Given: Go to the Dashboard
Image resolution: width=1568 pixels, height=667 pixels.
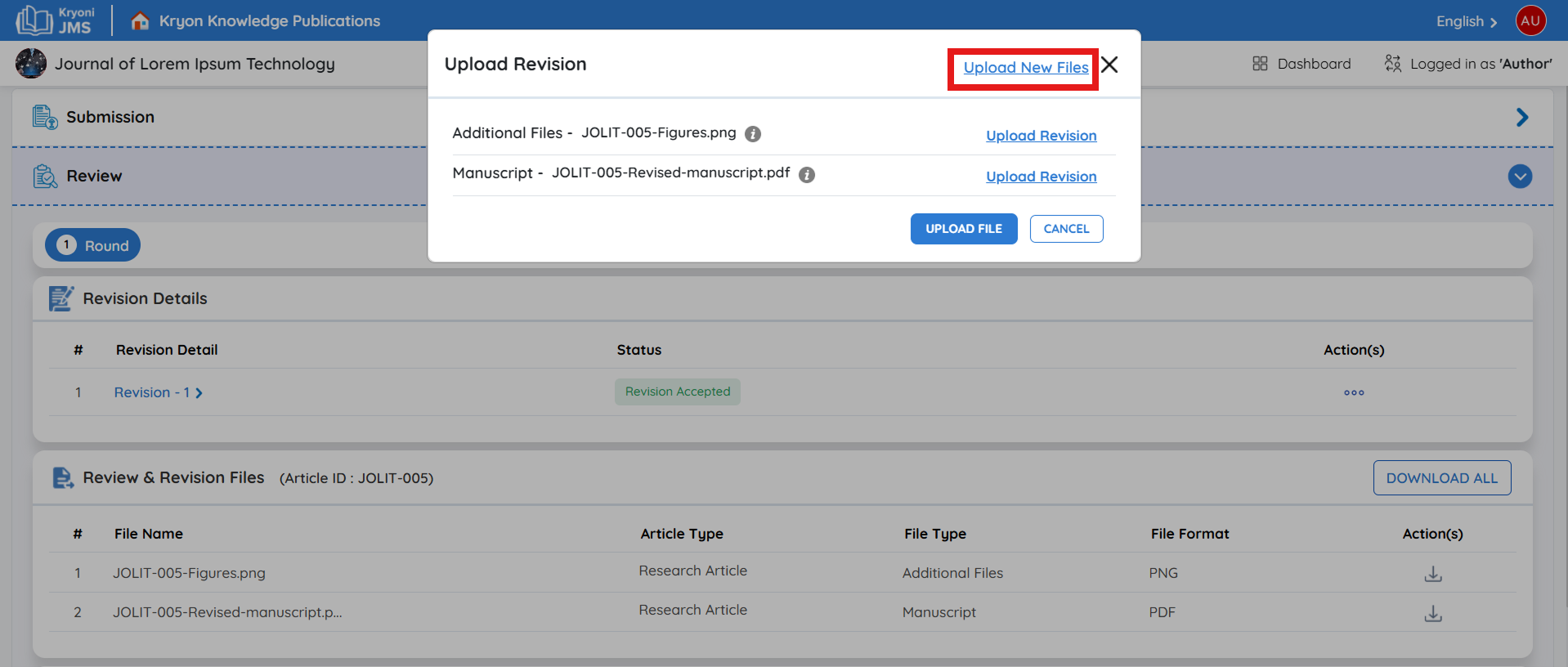Looking at the screenshot, I should tap(1301, 64).
